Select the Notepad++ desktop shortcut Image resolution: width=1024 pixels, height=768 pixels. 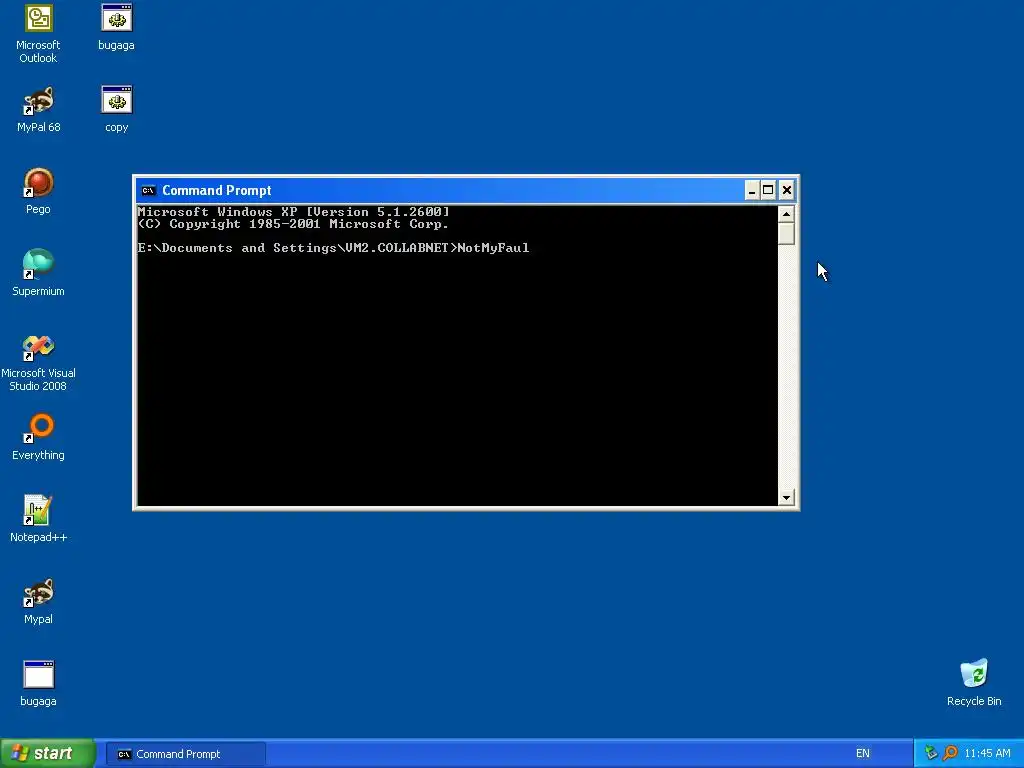[x=38, y=519]
